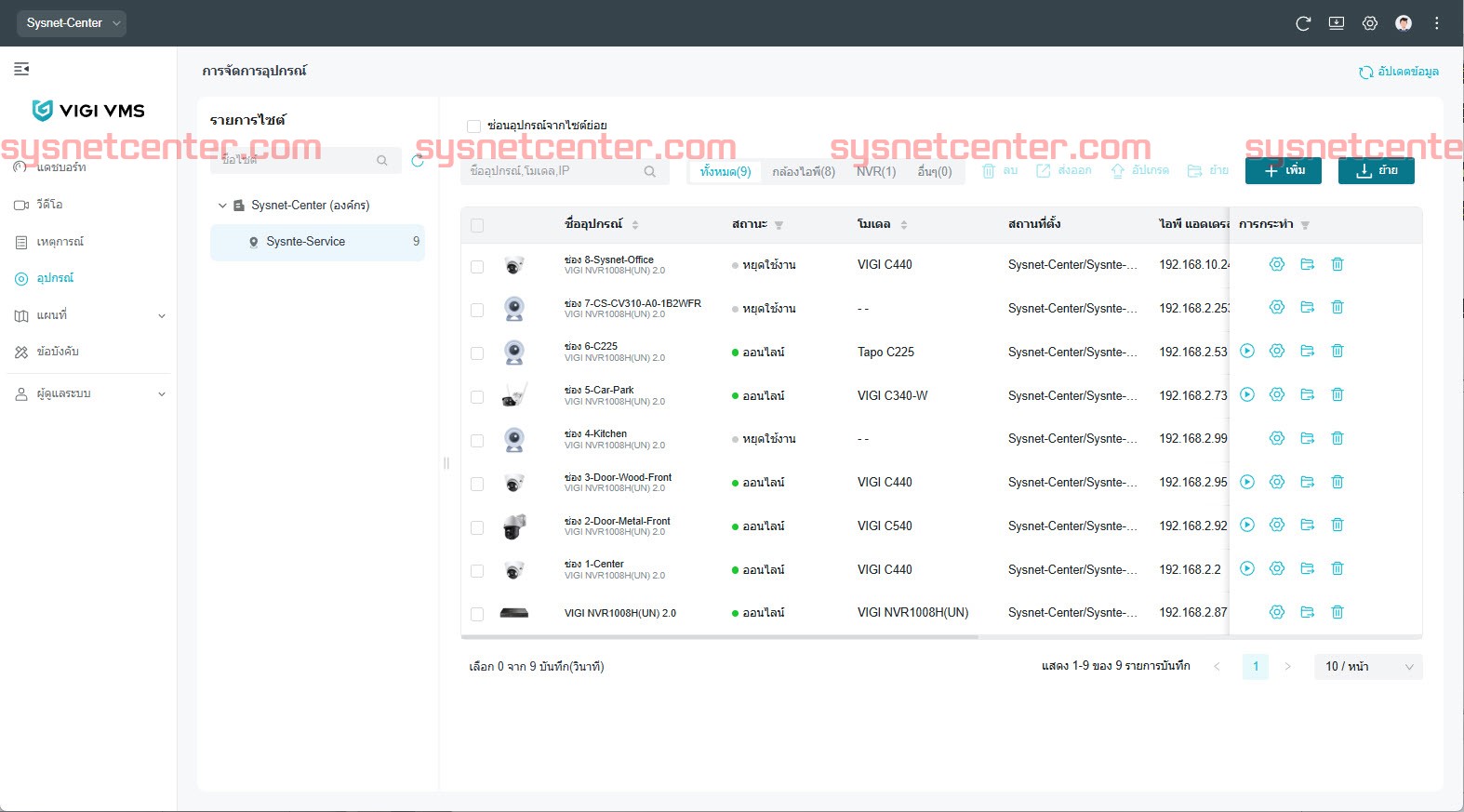The width and height of the screenshot is (1464, 812).
Task: Select checkbox for VIGI NVR1008H(UN) row
Action: (x=477, y=614)
